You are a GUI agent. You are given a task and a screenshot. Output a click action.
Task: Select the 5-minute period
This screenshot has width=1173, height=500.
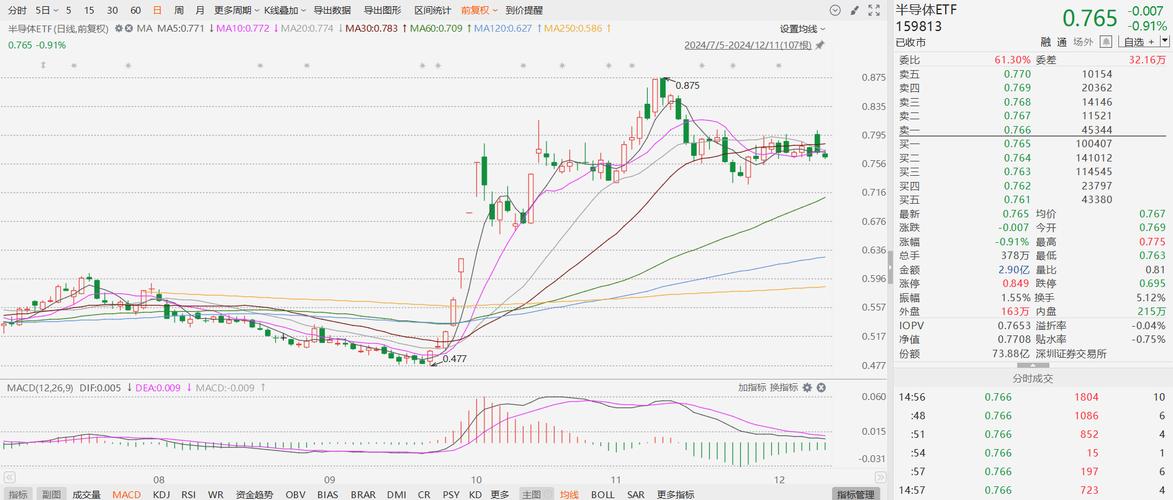tap(69, 10)
